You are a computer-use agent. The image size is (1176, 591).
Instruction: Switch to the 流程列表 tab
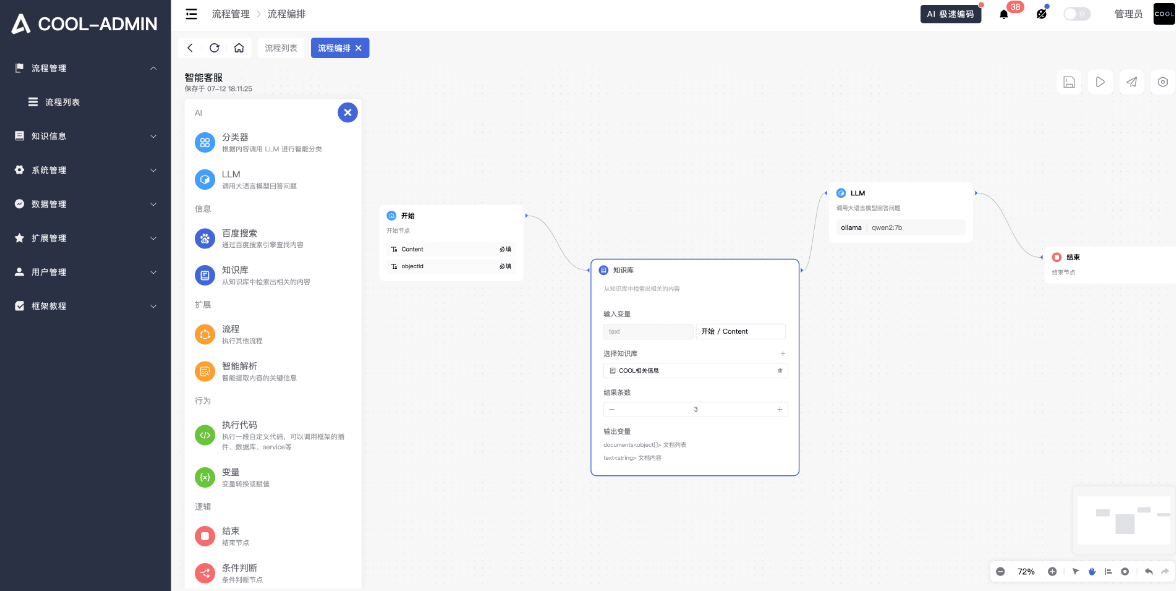pyautogui.click(x=280, y=48)
